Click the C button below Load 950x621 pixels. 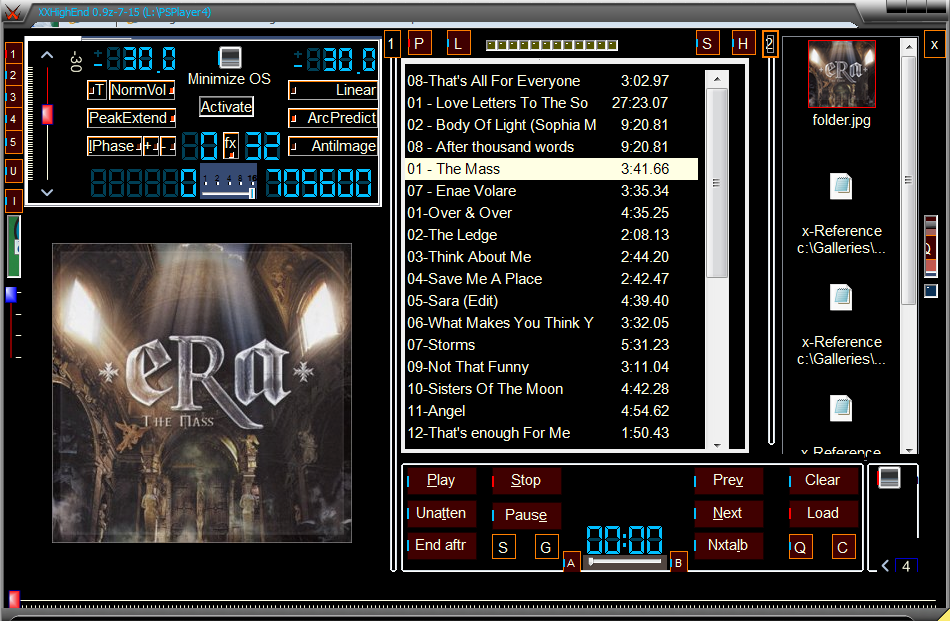[x=842, y=547]
